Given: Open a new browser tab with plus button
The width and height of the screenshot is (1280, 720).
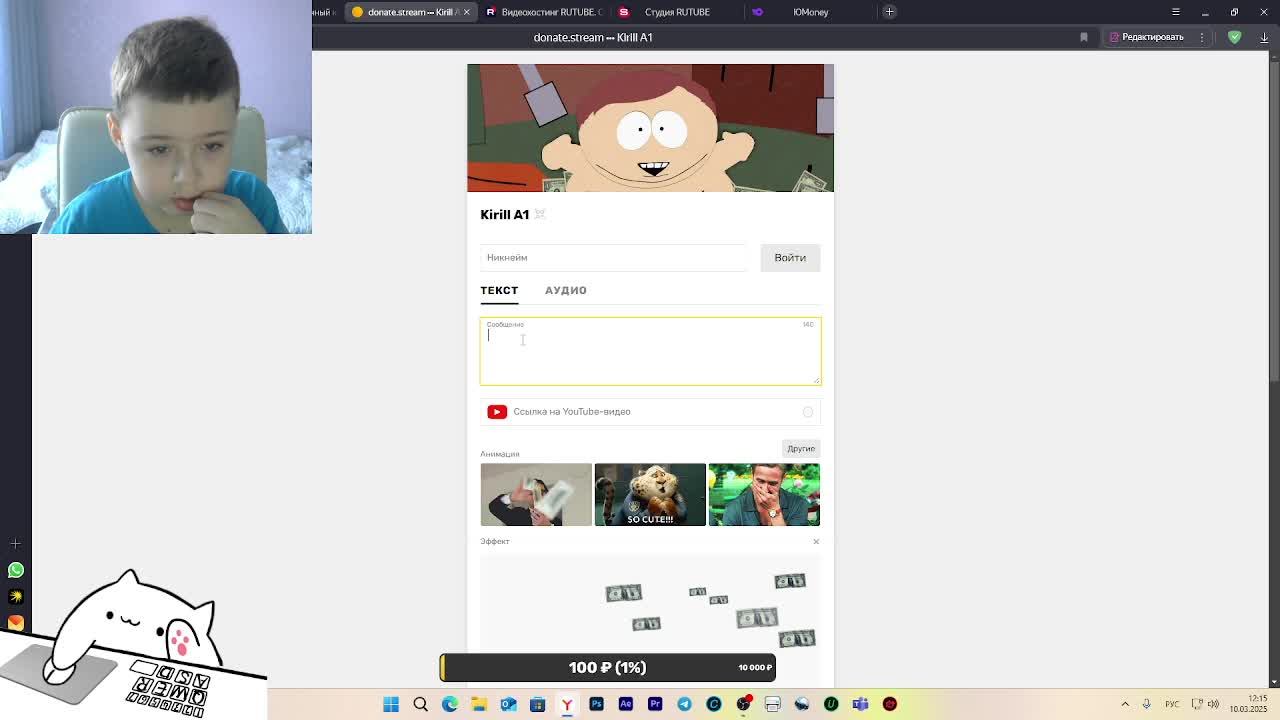Looking at the screenshot, I should 889,12.
